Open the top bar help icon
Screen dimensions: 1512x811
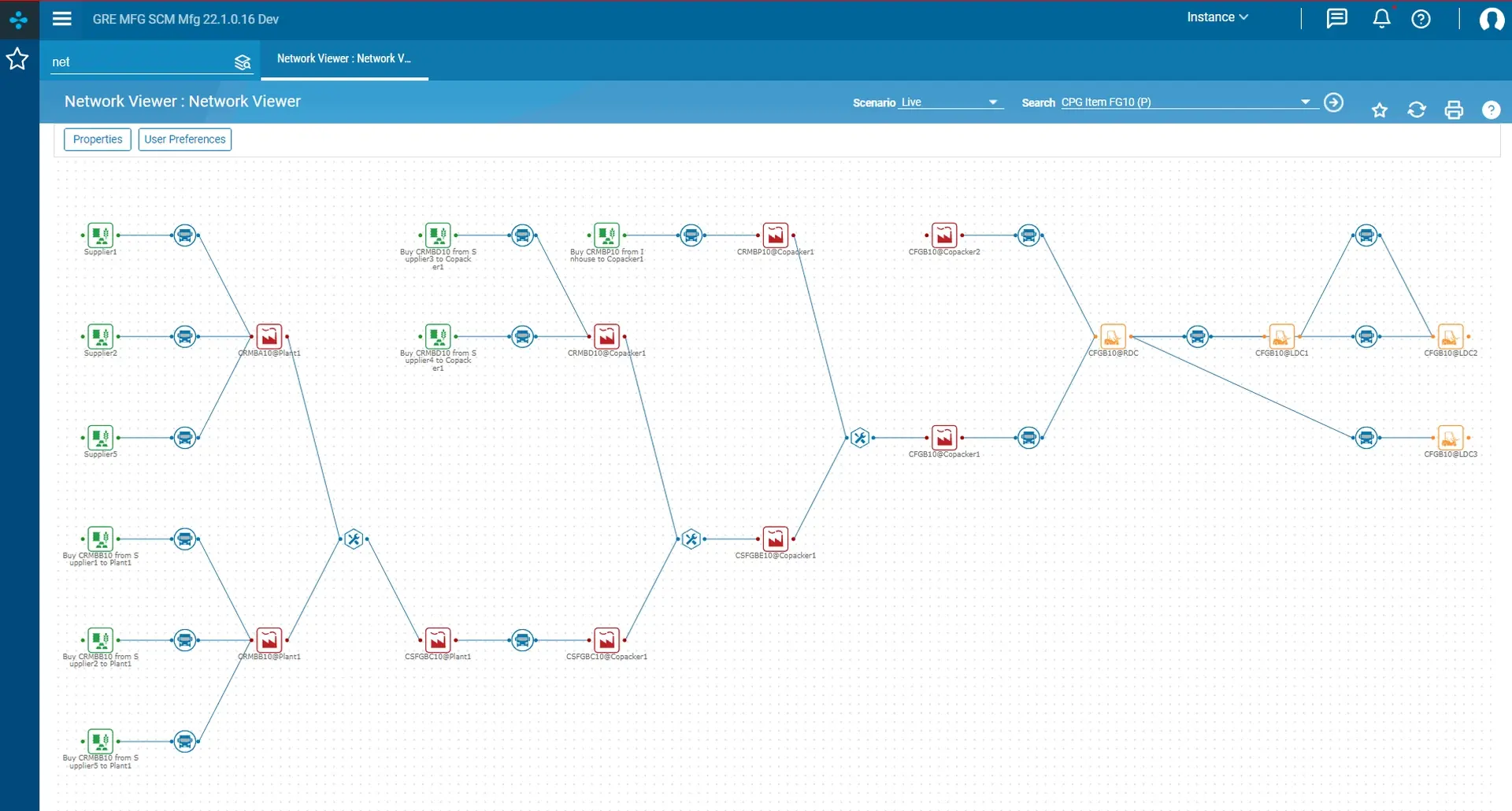[1421, 19]
